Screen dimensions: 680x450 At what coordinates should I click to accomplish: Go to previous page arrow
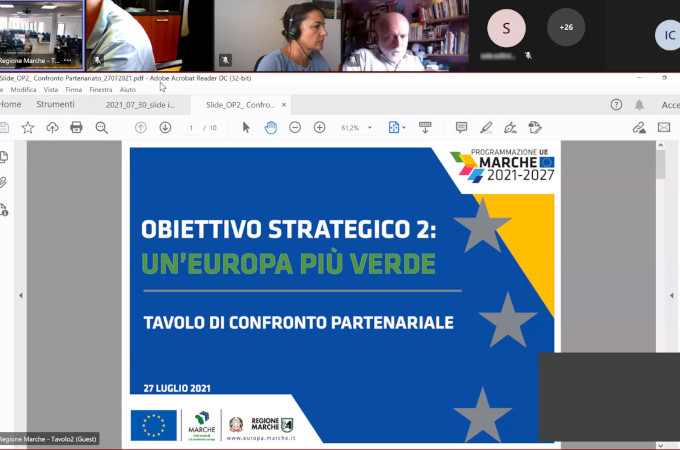tap(141, 127)
